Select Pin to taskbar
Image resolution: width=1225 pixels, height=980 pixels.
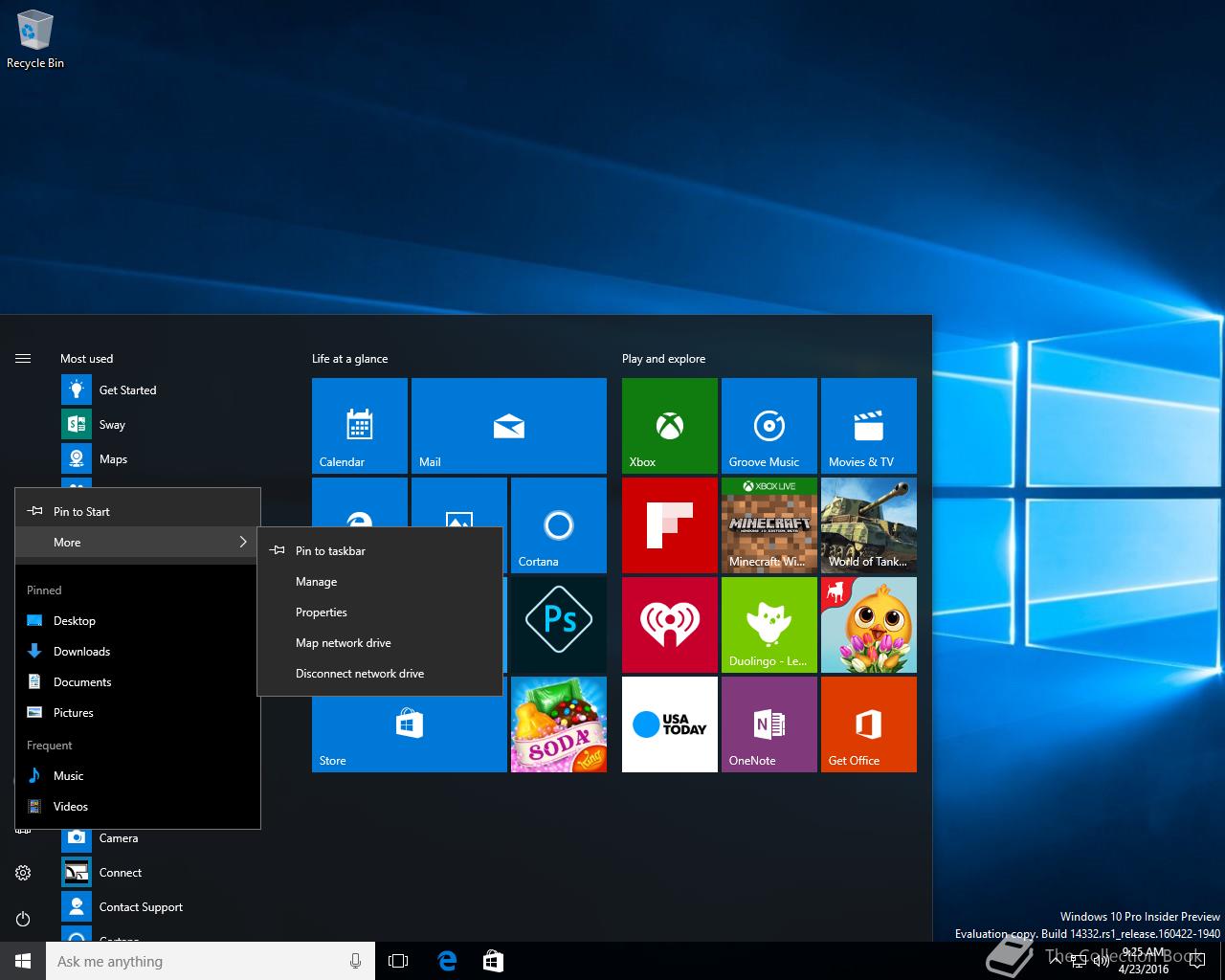[x=330, y=551]
